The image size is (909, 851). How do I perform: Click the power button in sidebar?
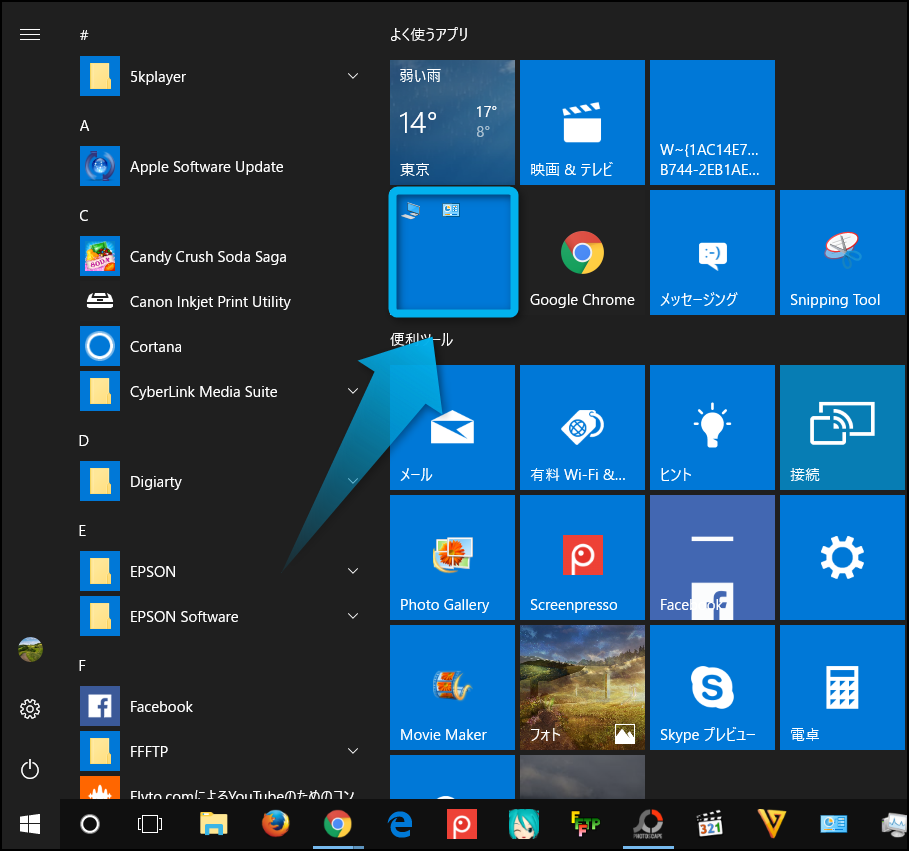pos(30,769)
